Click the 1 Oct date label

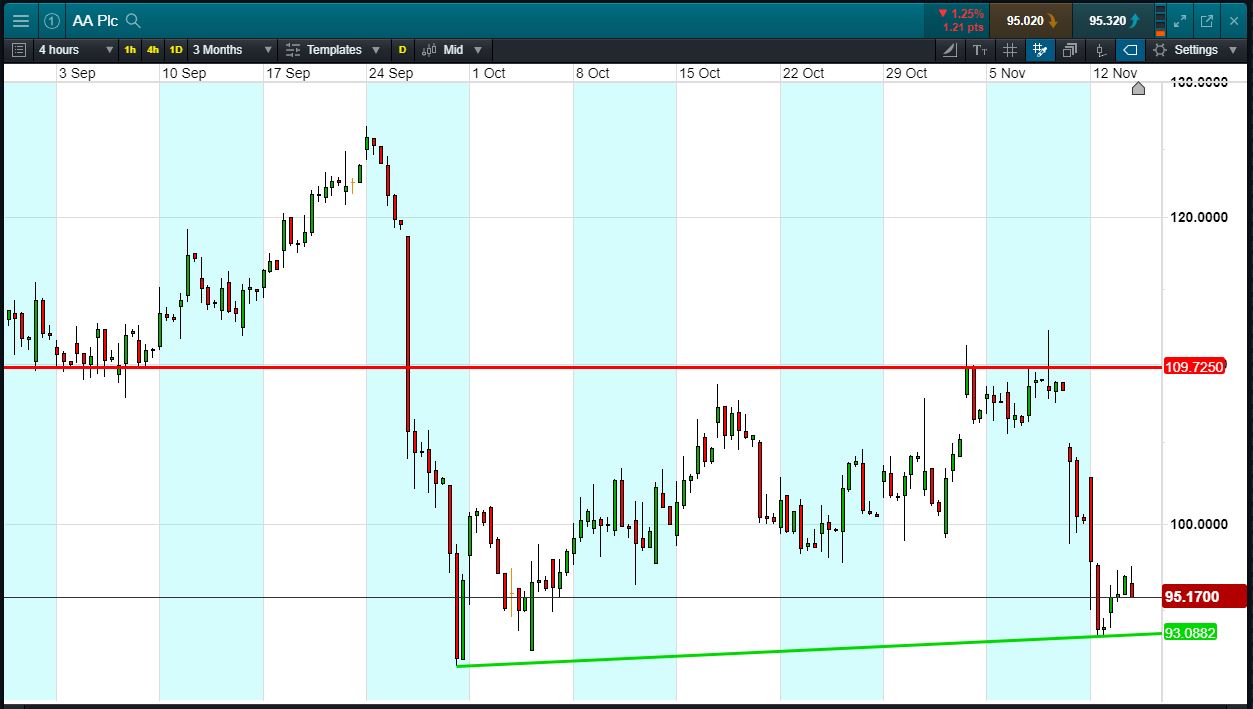tap(489, 73)
